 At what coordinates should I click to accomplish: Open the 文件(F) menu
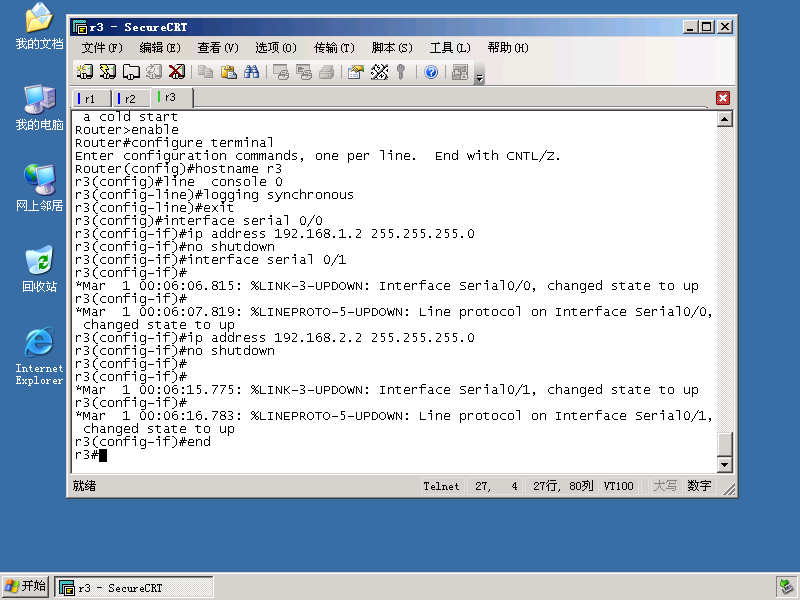pyautogui.click(x=102, y=48)
